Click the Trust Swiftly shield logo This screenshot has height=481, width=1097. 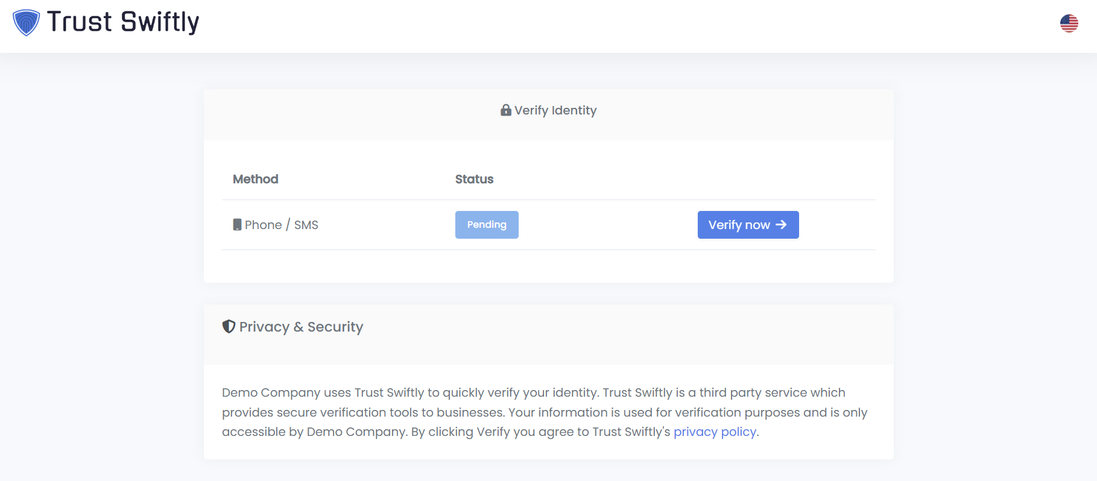(x=26, y=22)
